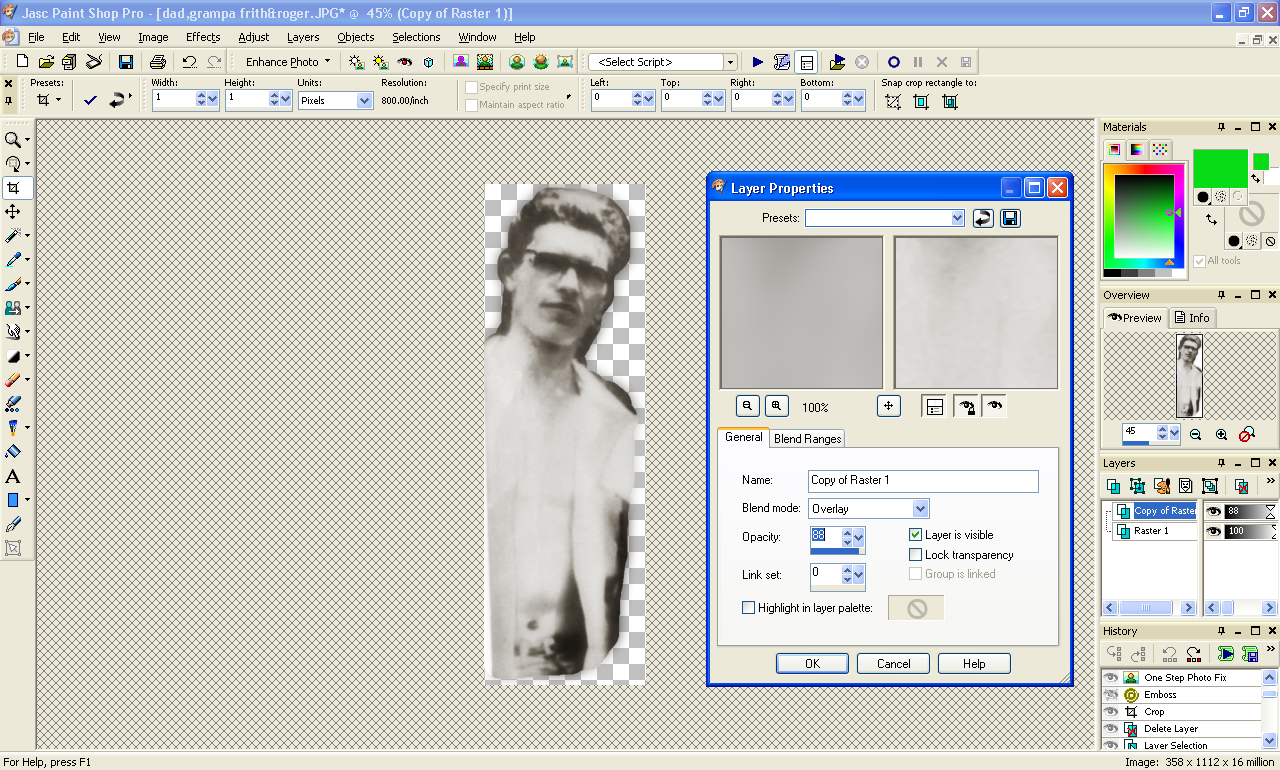Save the image using the floppy disk icon
The height and width of the screenshot is (770, 1280).
point(126,62)
